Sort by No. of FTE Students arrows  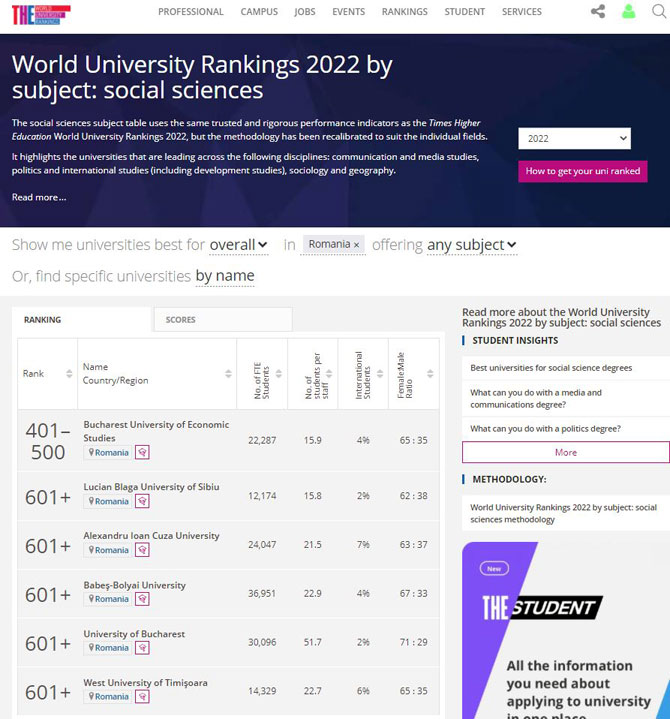[278, 374]
